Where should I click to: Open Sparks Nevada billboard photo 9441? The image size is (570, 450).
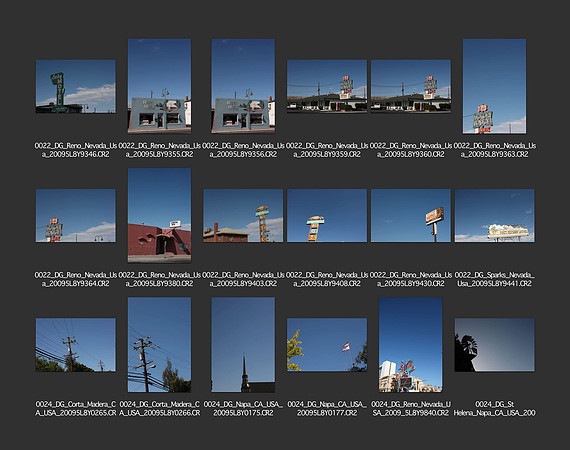tap(494, 216)
